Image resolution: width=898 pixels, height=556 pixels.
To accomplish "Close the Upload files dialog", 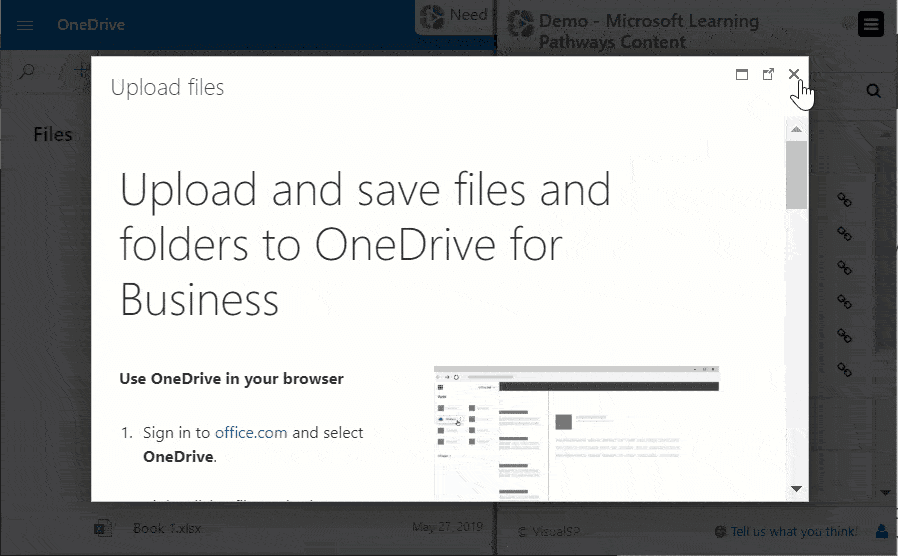I will click(x=793, y=74).
